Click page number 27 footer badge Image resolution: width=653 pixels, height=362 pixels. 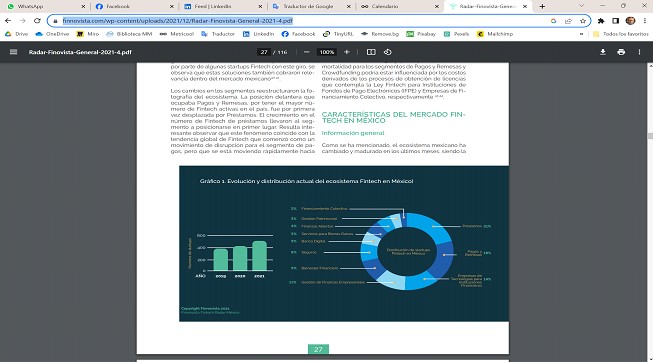pyautogui.click(x=318, y=349)
